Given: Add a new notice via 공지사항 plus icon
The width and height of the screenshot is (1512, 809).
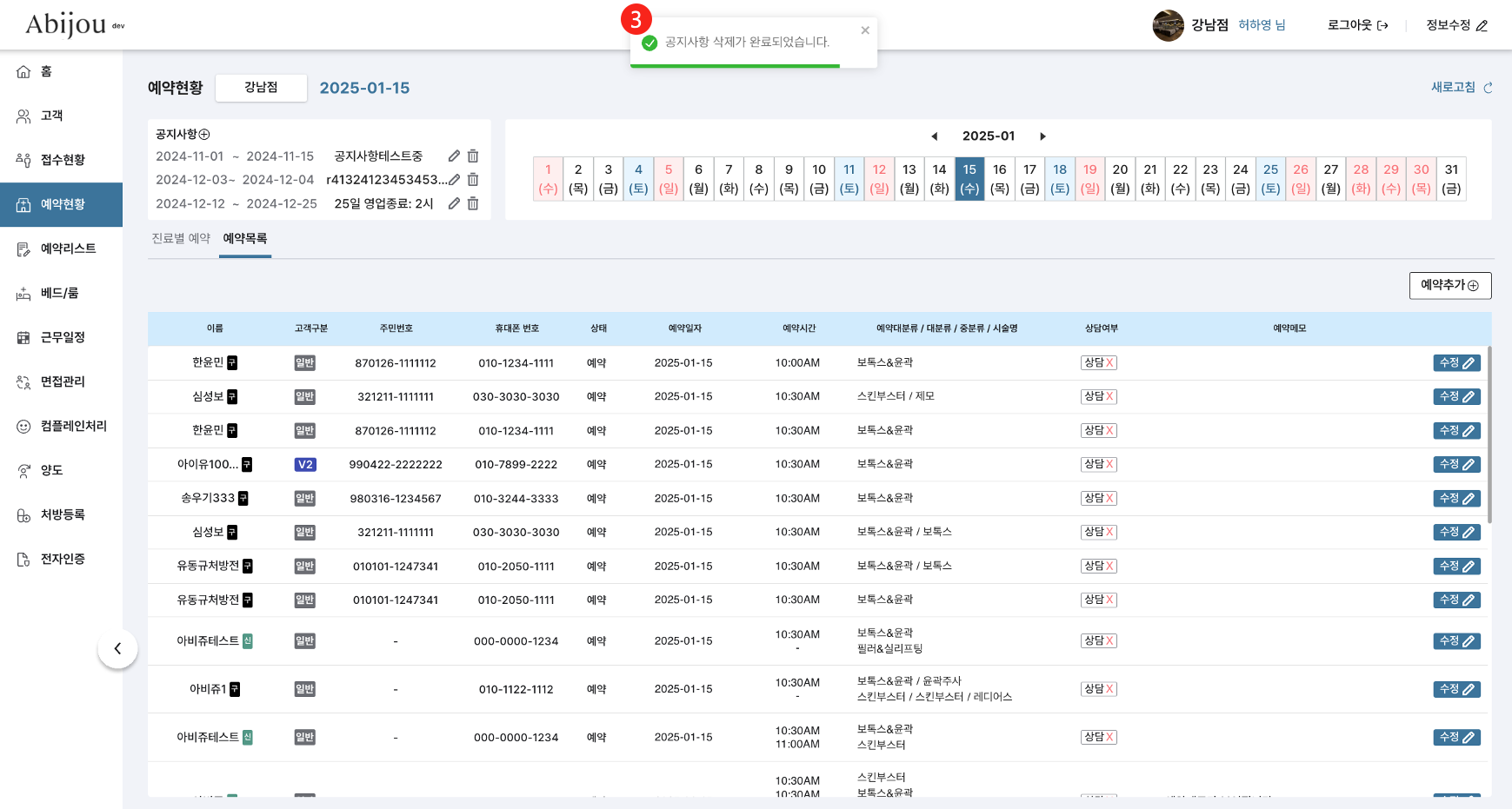Looking at the screenshot, I should [204, 135].
